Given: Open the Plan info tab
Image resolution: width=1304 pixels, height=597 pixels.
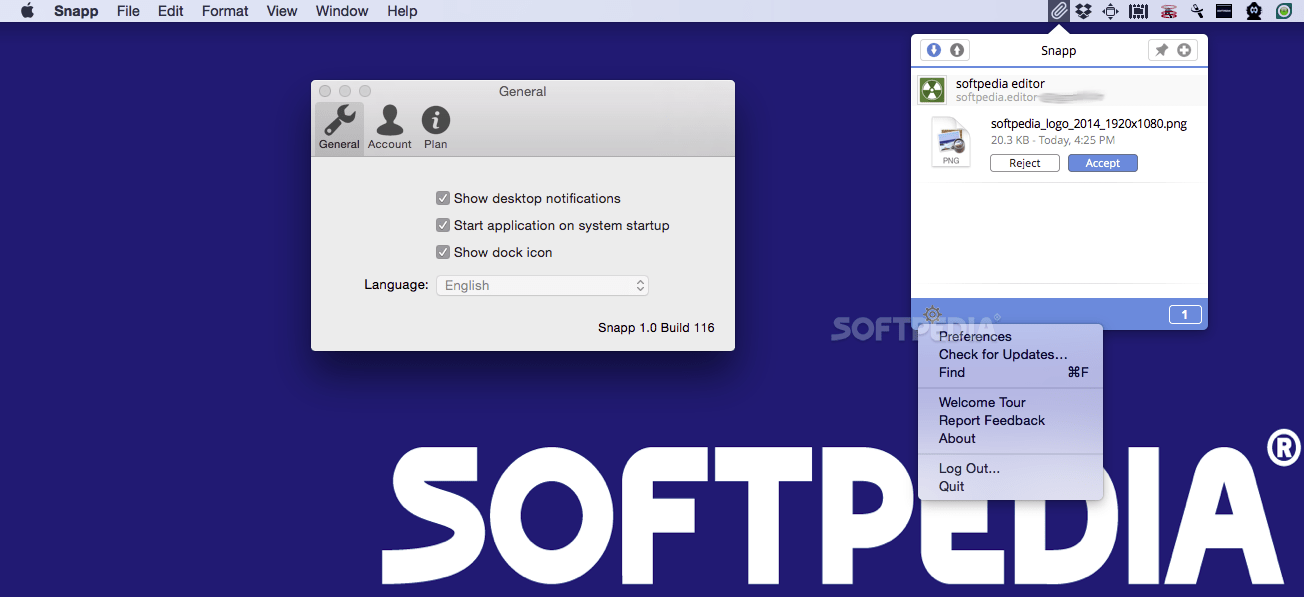Looking at the screenshot, I should coord(435,127).
